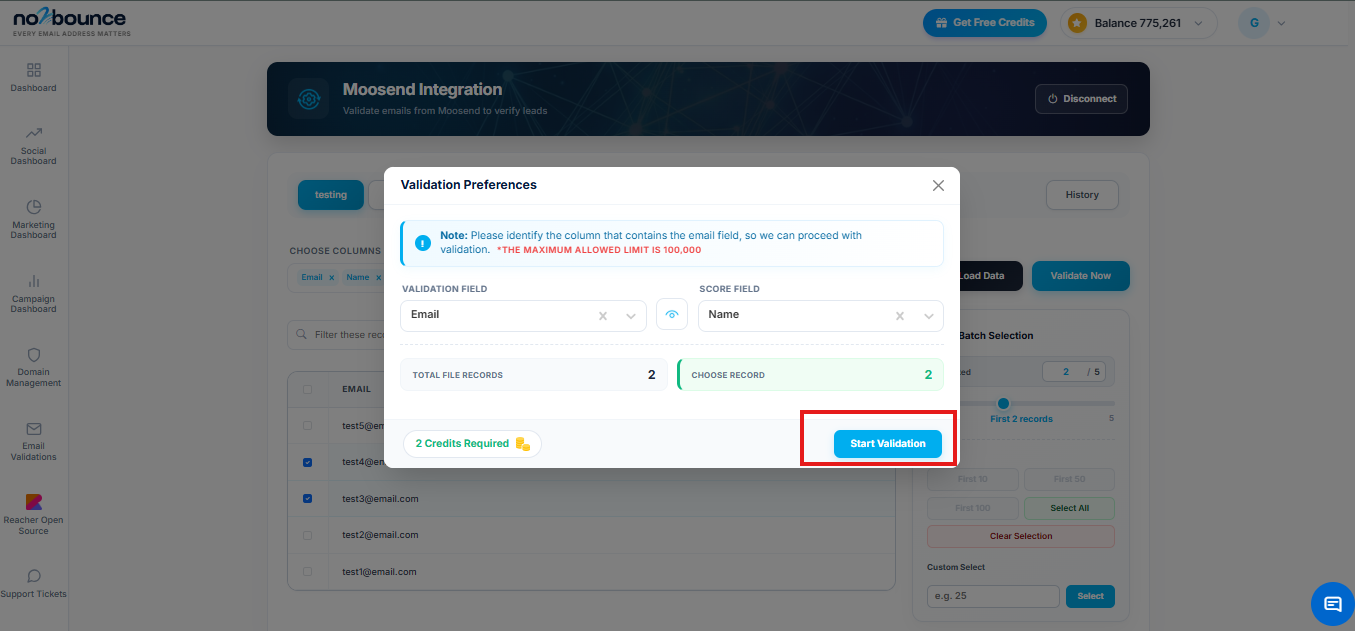Click the coins icon beside credits required

(523, 444)
